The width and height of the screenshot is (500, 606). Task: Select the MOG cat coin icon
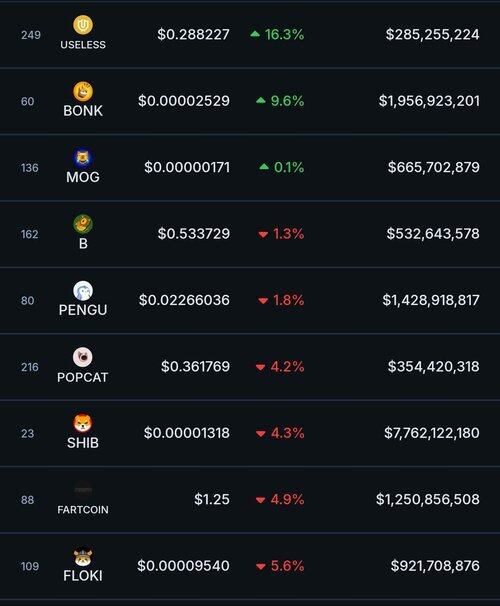point(83,158)
